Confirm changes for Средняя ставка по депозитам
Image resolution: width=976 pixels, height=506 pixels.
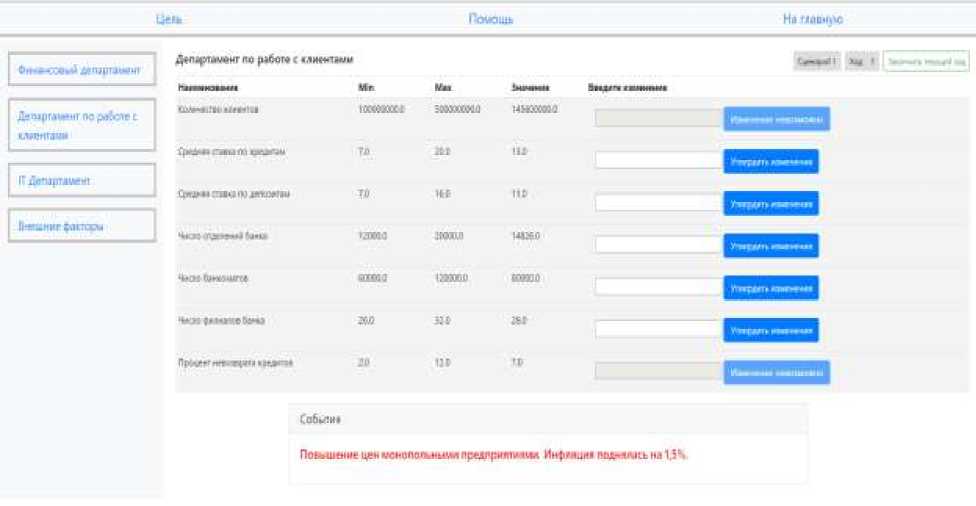(x=769, y=204)
